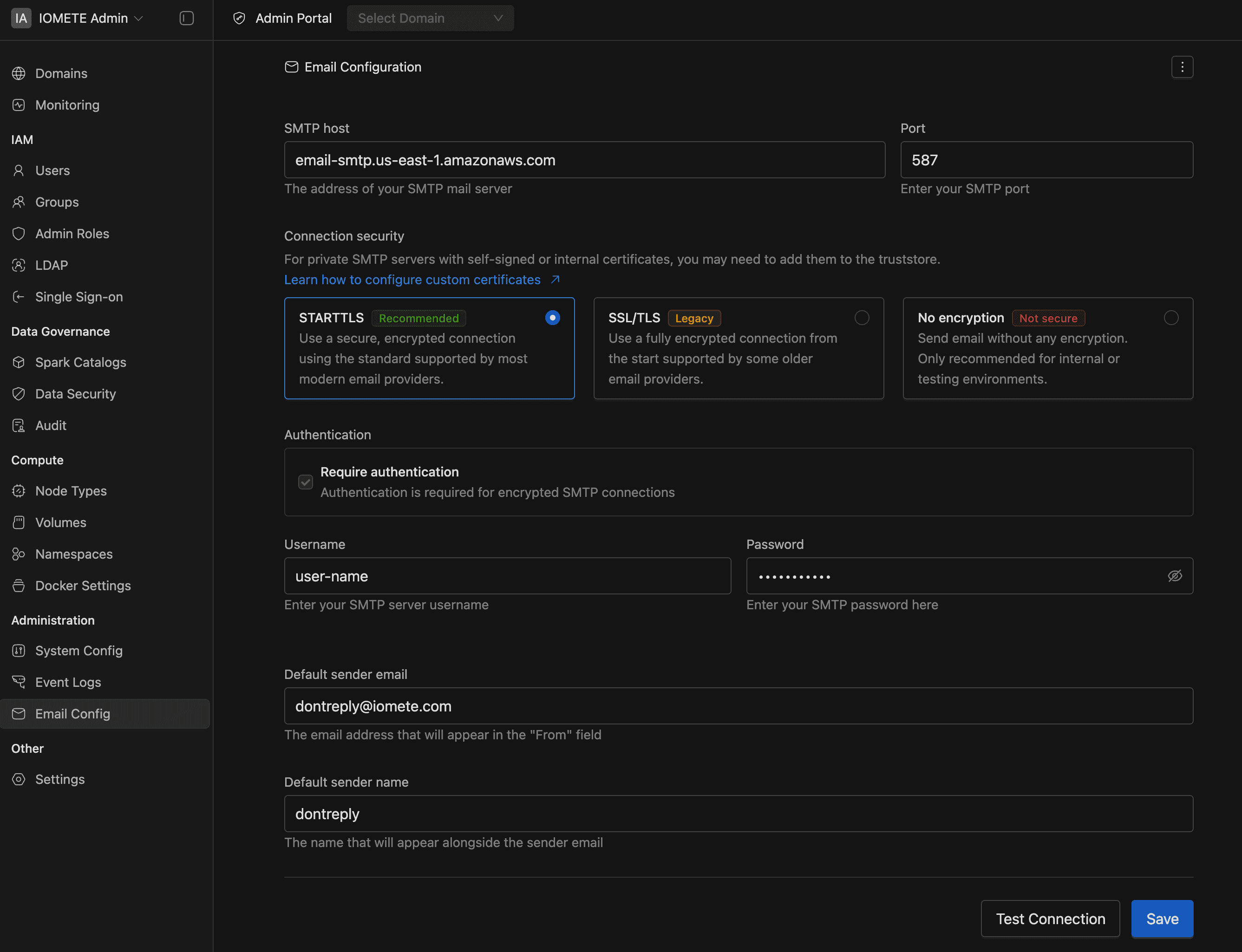Click the Docker Settings icon
The image size is (1242, 952).
(19, 586)
